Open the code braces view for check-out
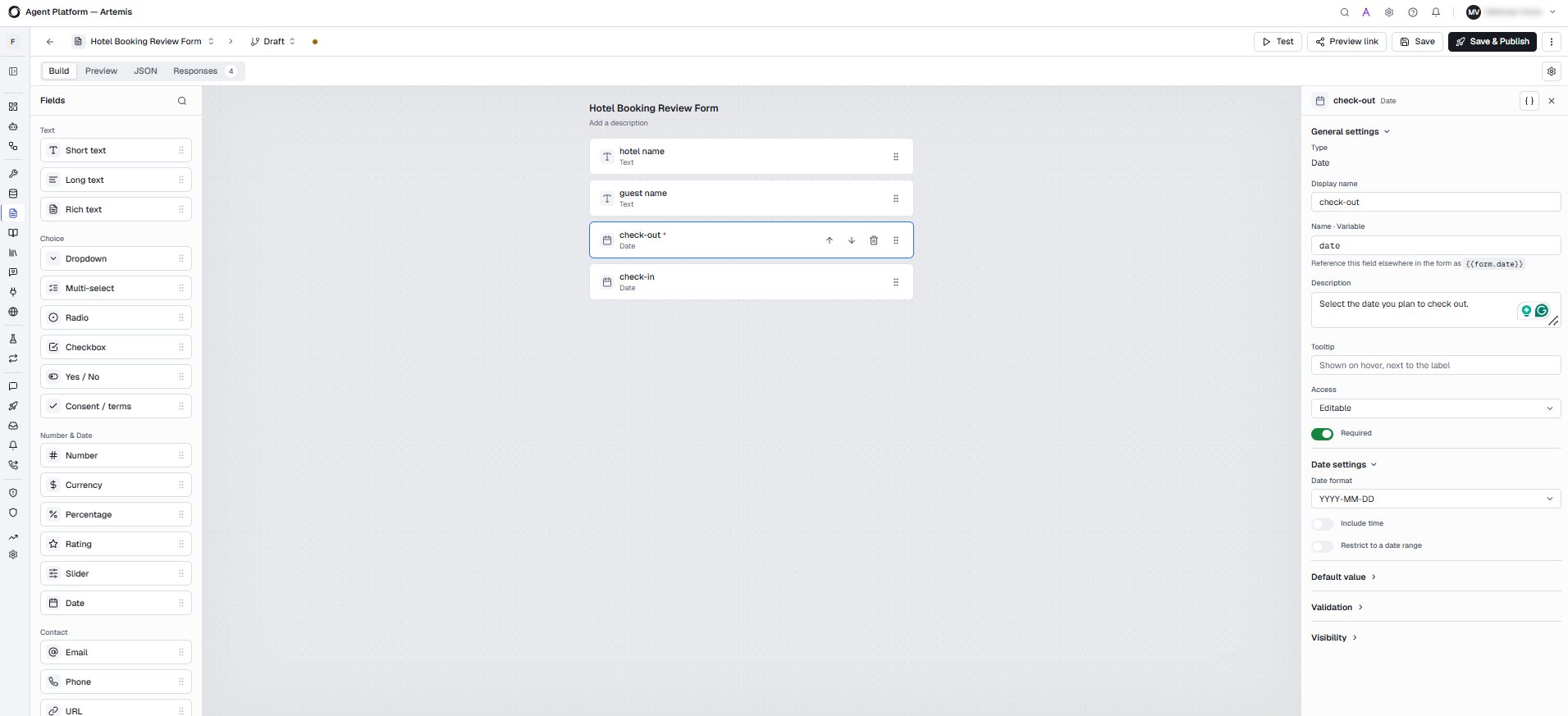 click(1529, 101)
